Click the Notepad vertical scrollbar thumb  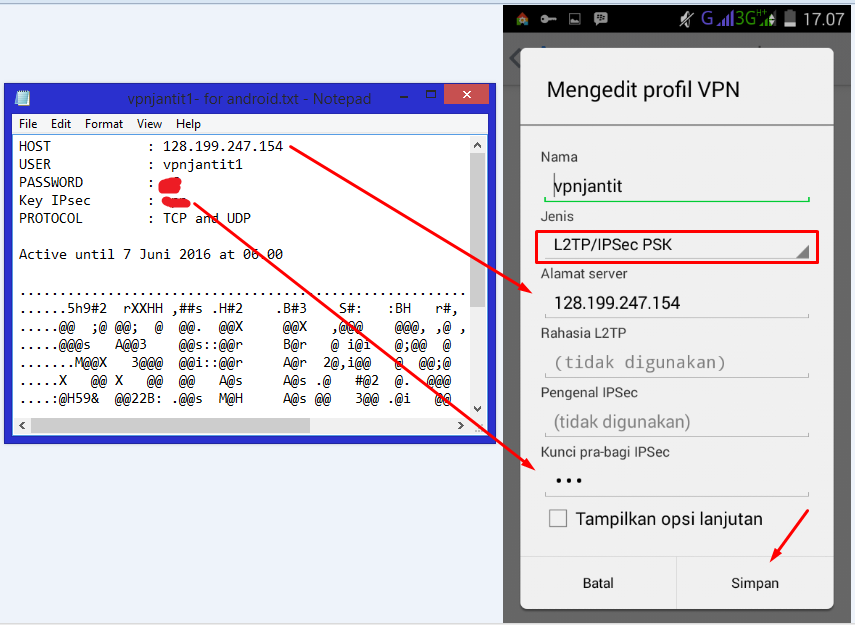(477, 230)
